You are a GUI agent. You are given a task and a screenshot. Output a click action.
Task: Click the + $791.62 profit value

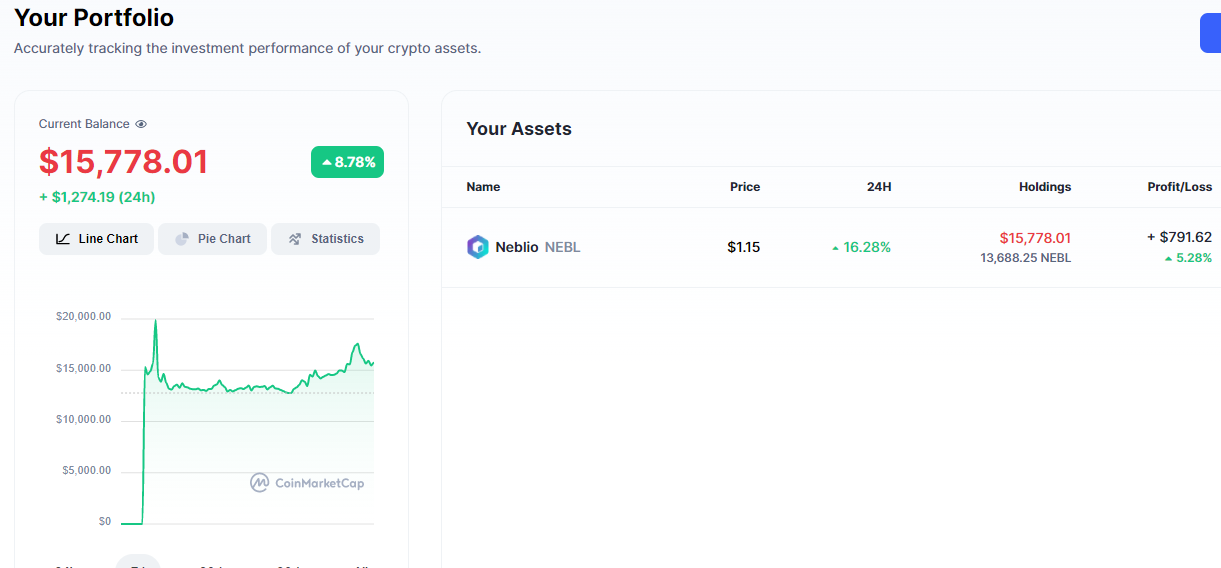pos(1180,237)
